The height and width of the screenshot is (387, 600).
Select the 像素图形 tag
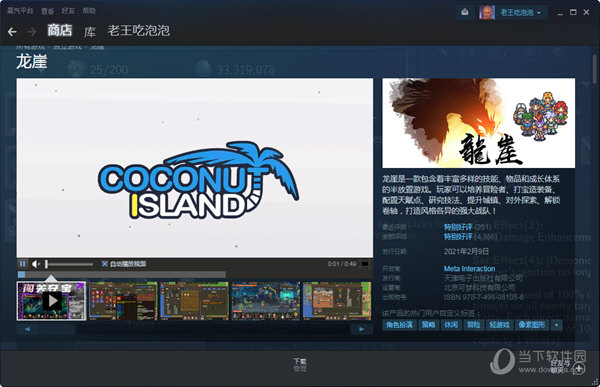click(x=532, y=325)
